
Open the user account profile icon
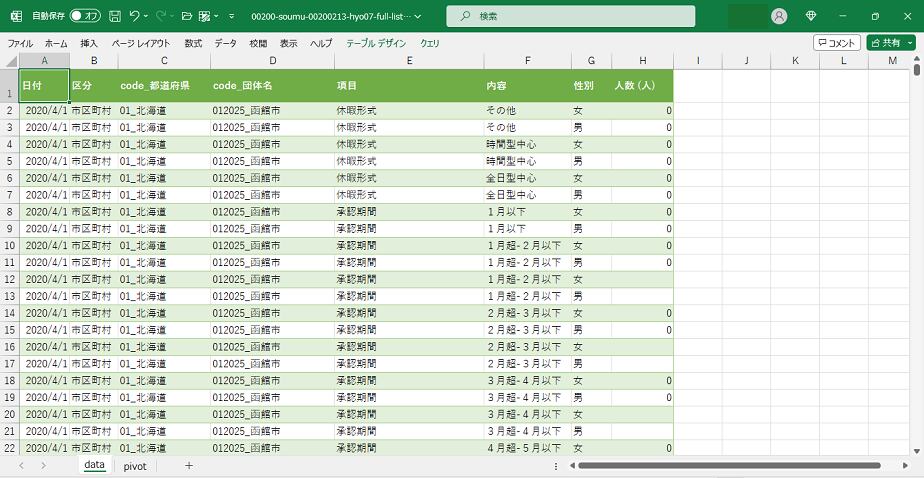779,17
